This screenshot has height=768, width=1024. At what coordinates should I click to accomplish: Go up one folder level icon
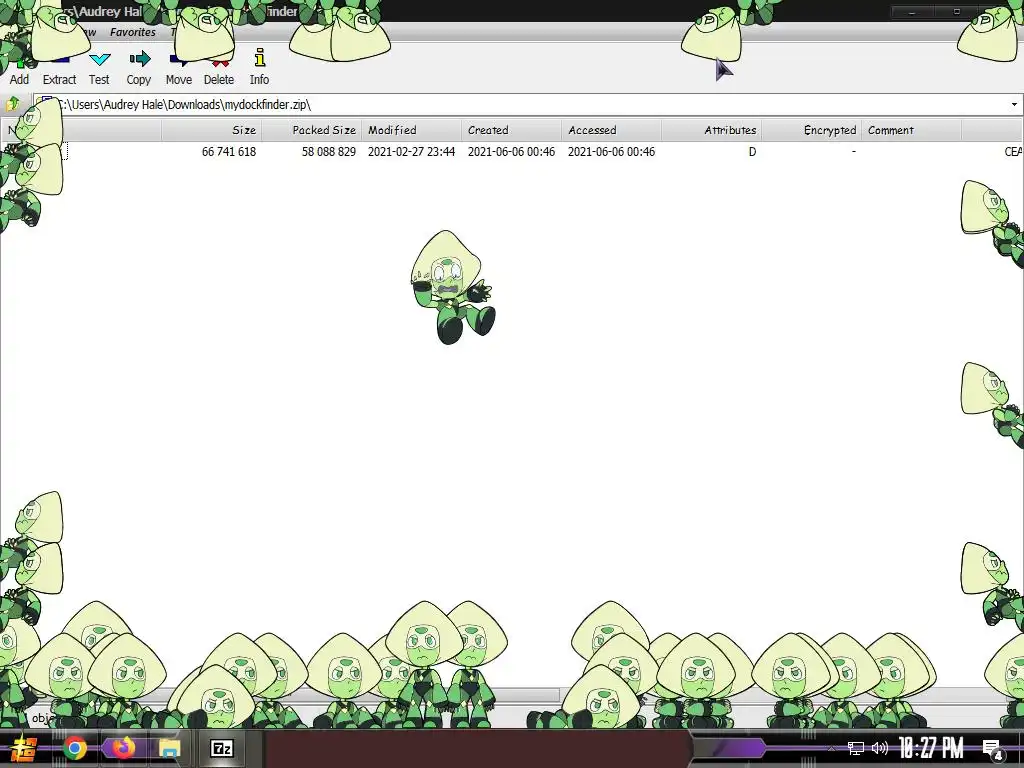(x=13, y=104)
